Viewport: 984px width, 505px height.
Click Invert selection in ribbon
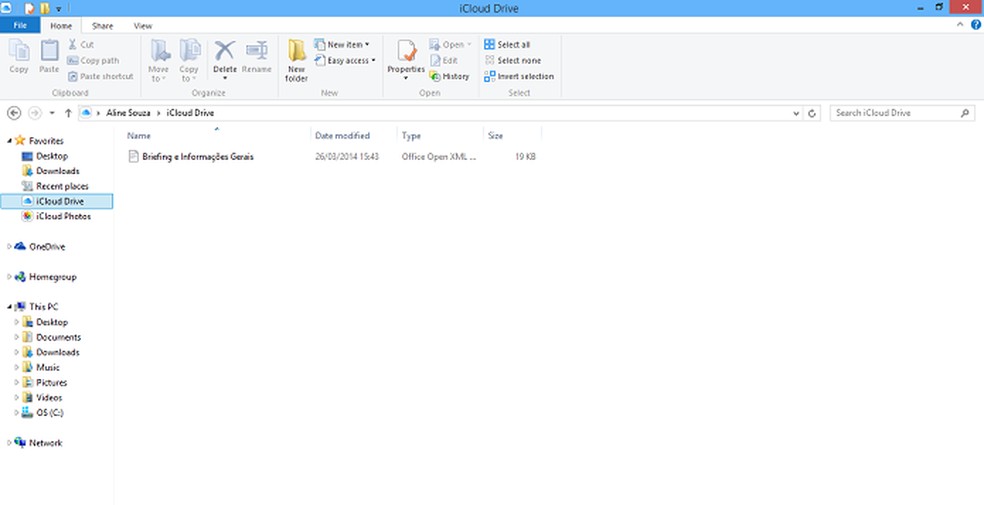518,76
